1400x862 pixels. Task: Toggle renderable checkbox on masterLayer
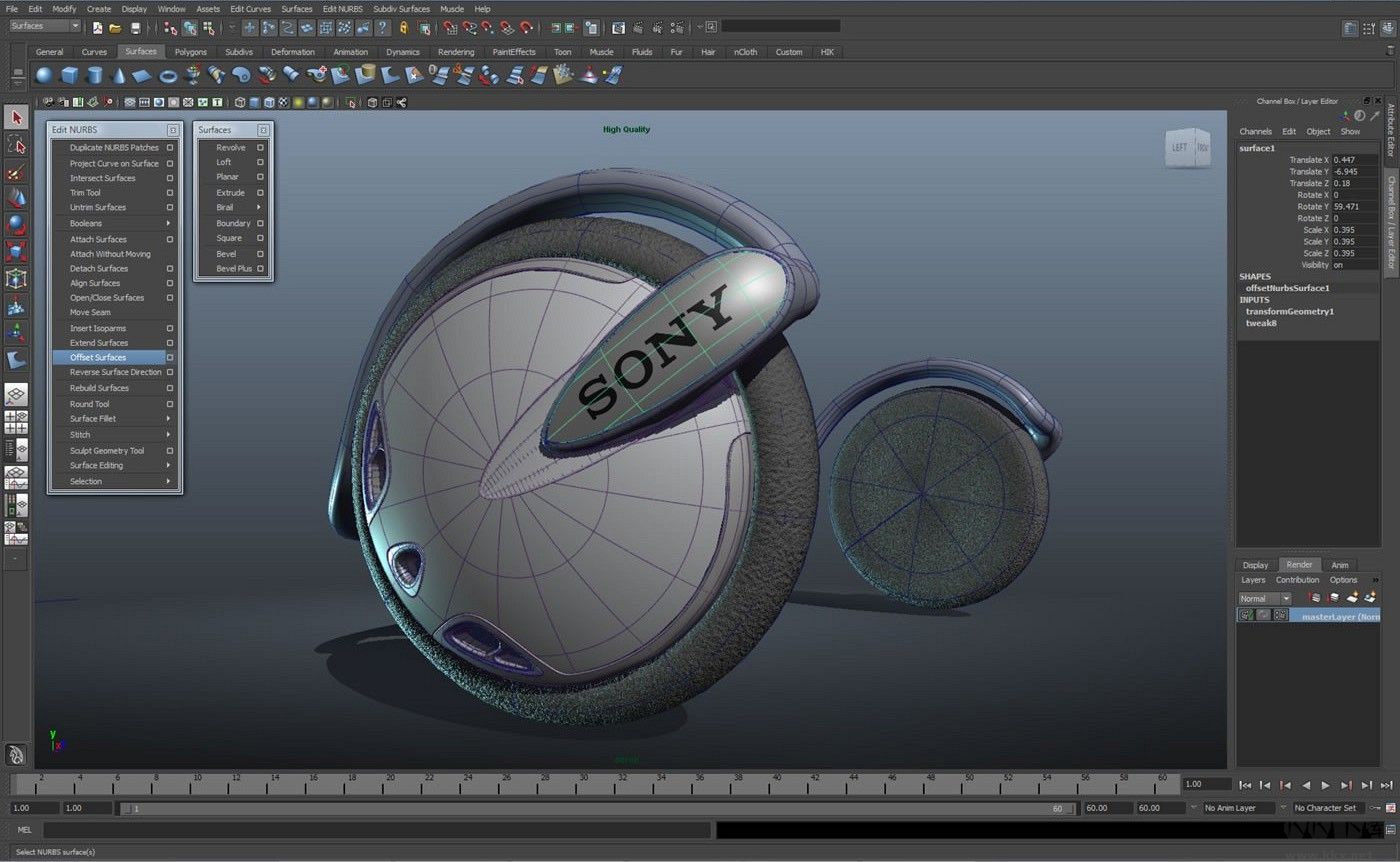click(x=1245, y=614)
